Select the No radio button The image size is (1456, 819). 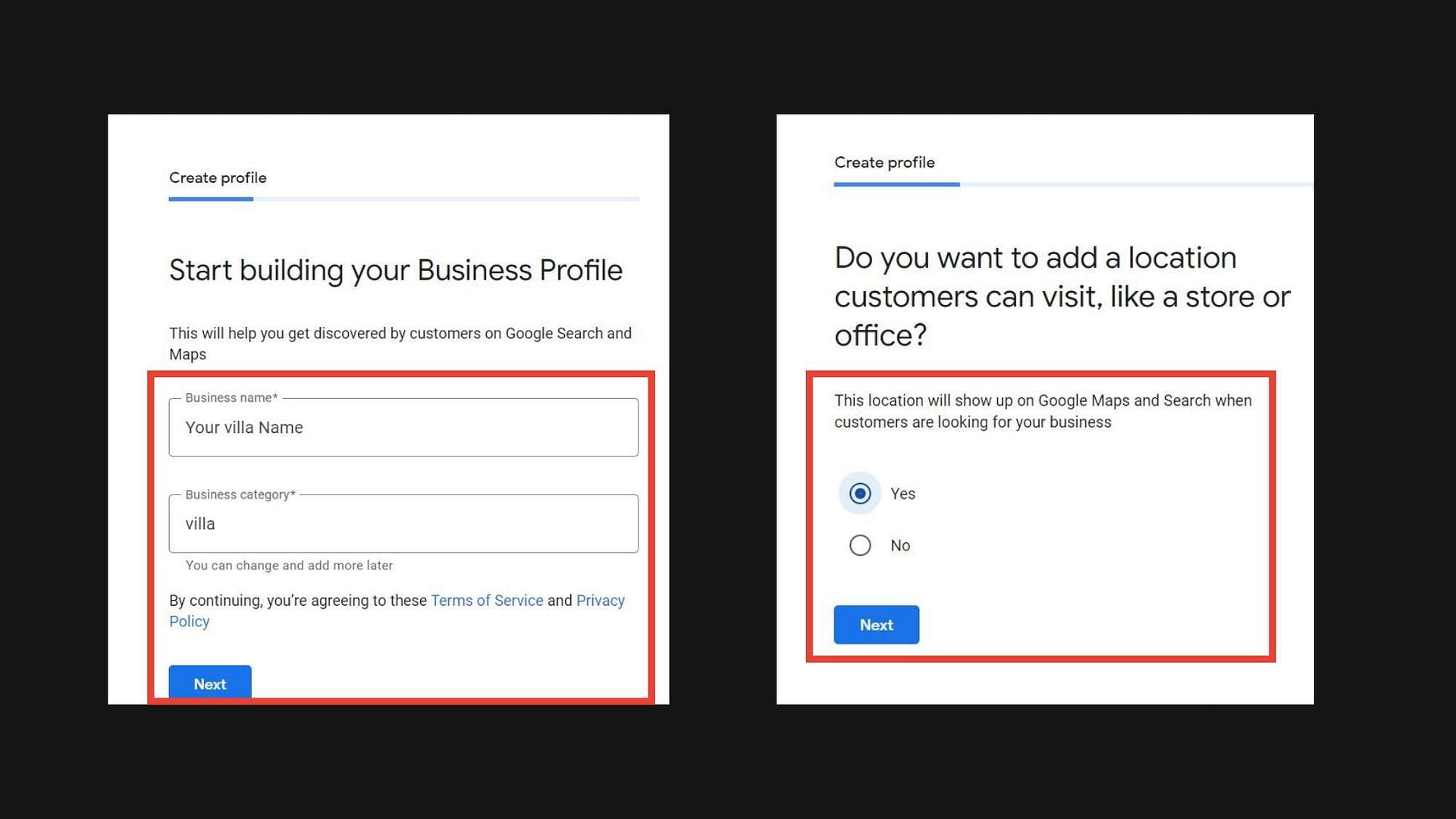[860, 545]
